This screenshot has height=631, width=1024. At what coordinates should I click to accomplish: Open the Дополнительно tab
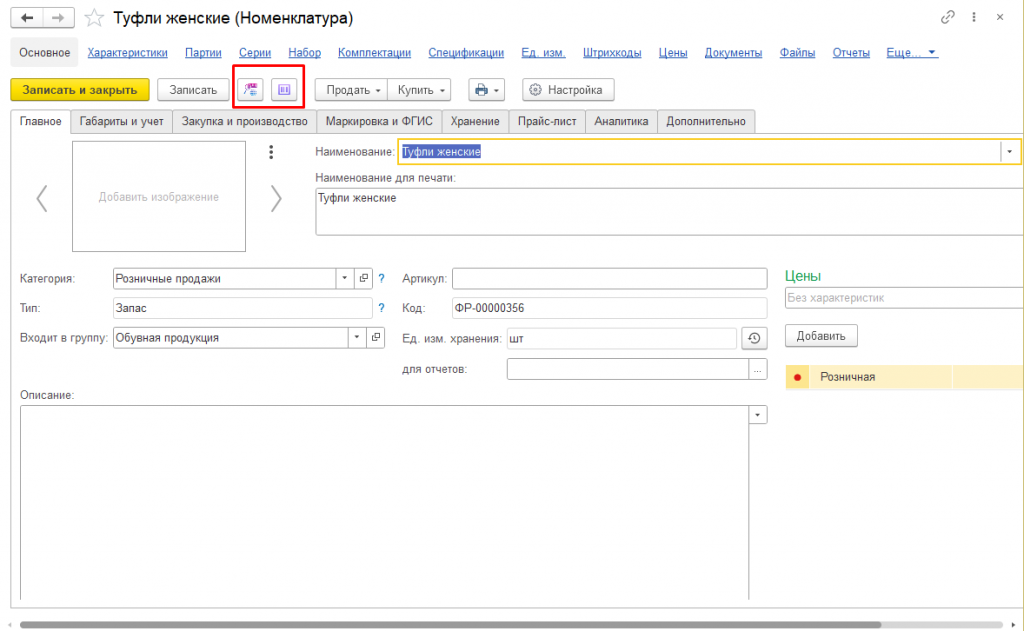(x=706, y=121)
